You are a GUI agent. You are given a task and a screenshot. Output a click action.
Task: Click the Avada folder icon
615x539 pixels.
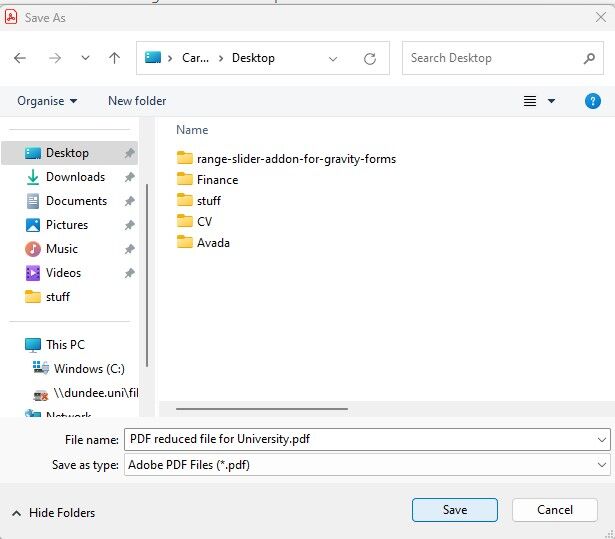(185, 242)
